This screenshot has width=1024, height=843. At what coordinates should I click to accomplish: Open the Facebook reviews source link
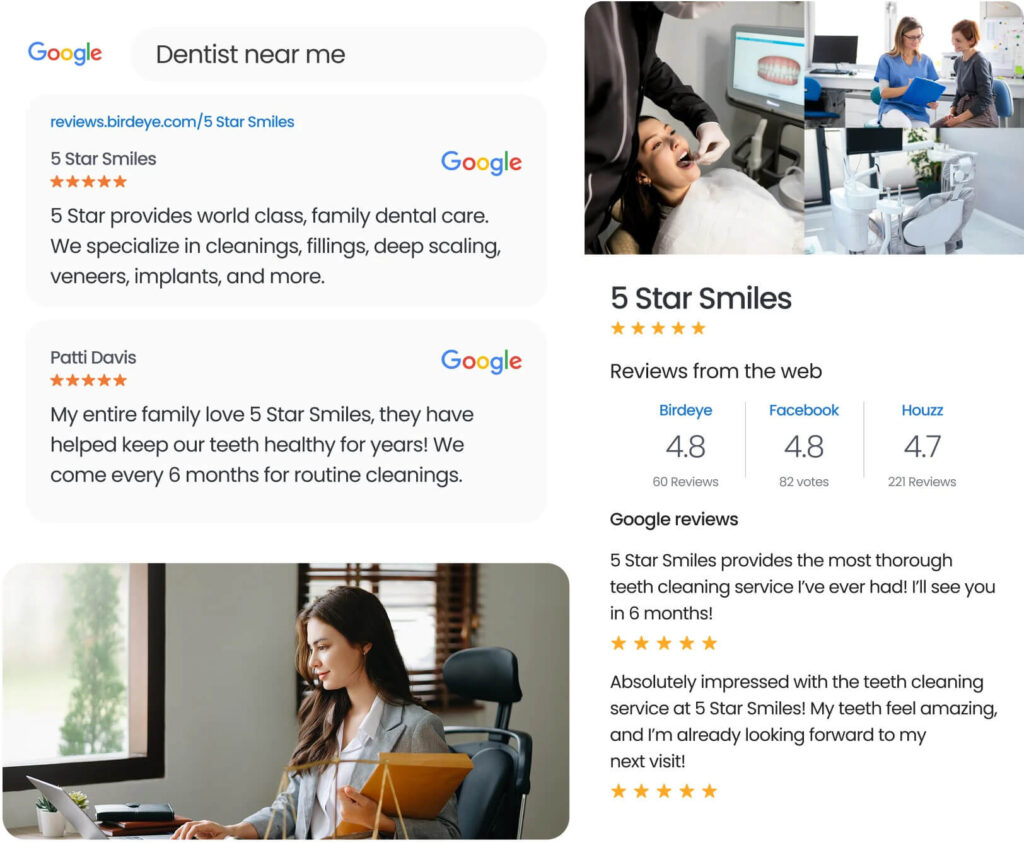tap(804, 410)
